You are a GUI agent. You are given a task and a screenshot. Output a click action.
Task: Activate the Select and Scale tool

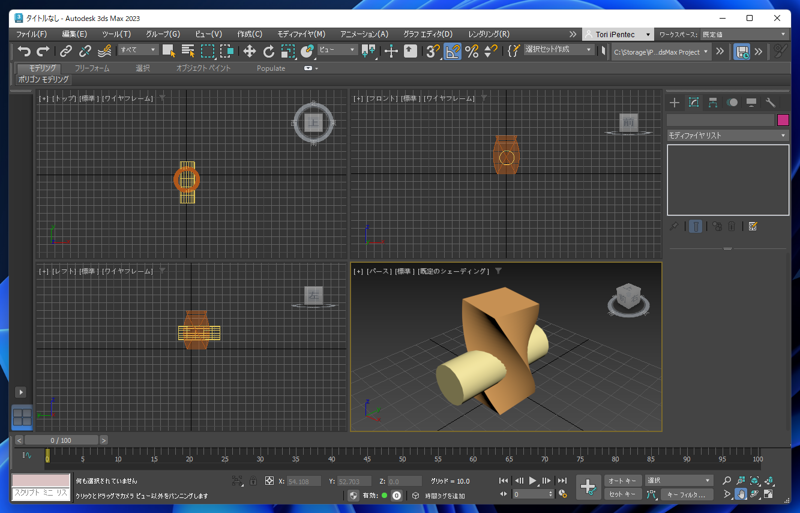pyautogui.click(x=288, y=51)
